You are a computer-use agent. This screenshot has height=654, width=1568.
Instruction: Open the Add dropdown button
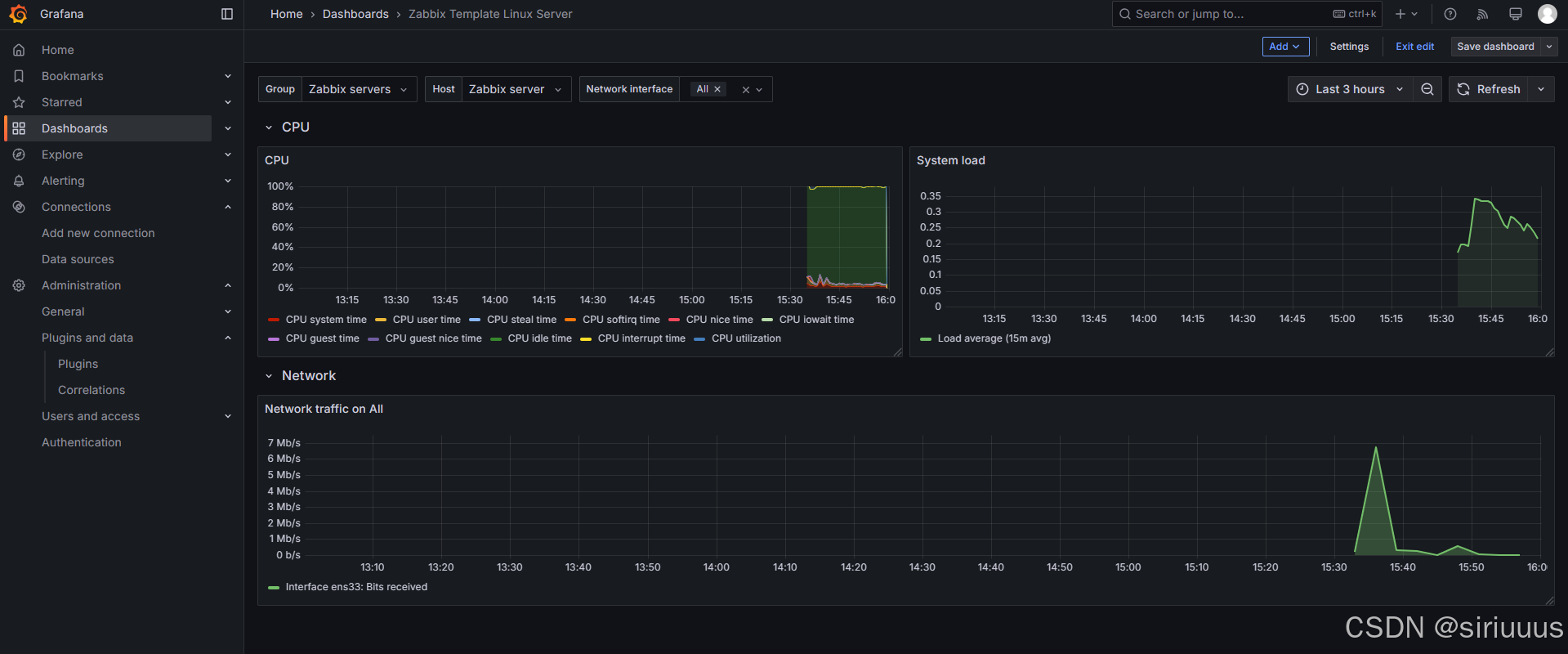coord(1285,47)
